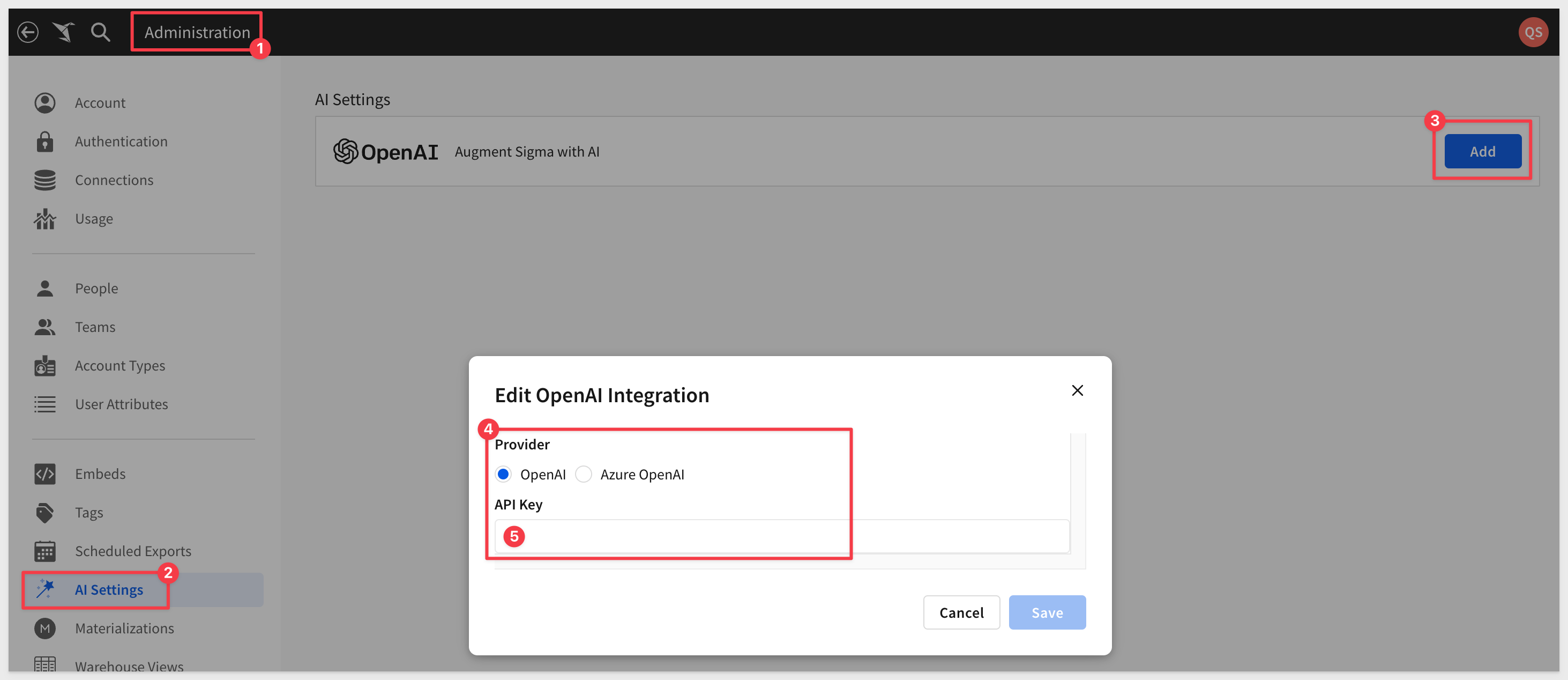The height and width of the screenshot is (680, 1568).
Task: Click the OpenAI logo in AI Settings
Action: [x=385, y=151]
